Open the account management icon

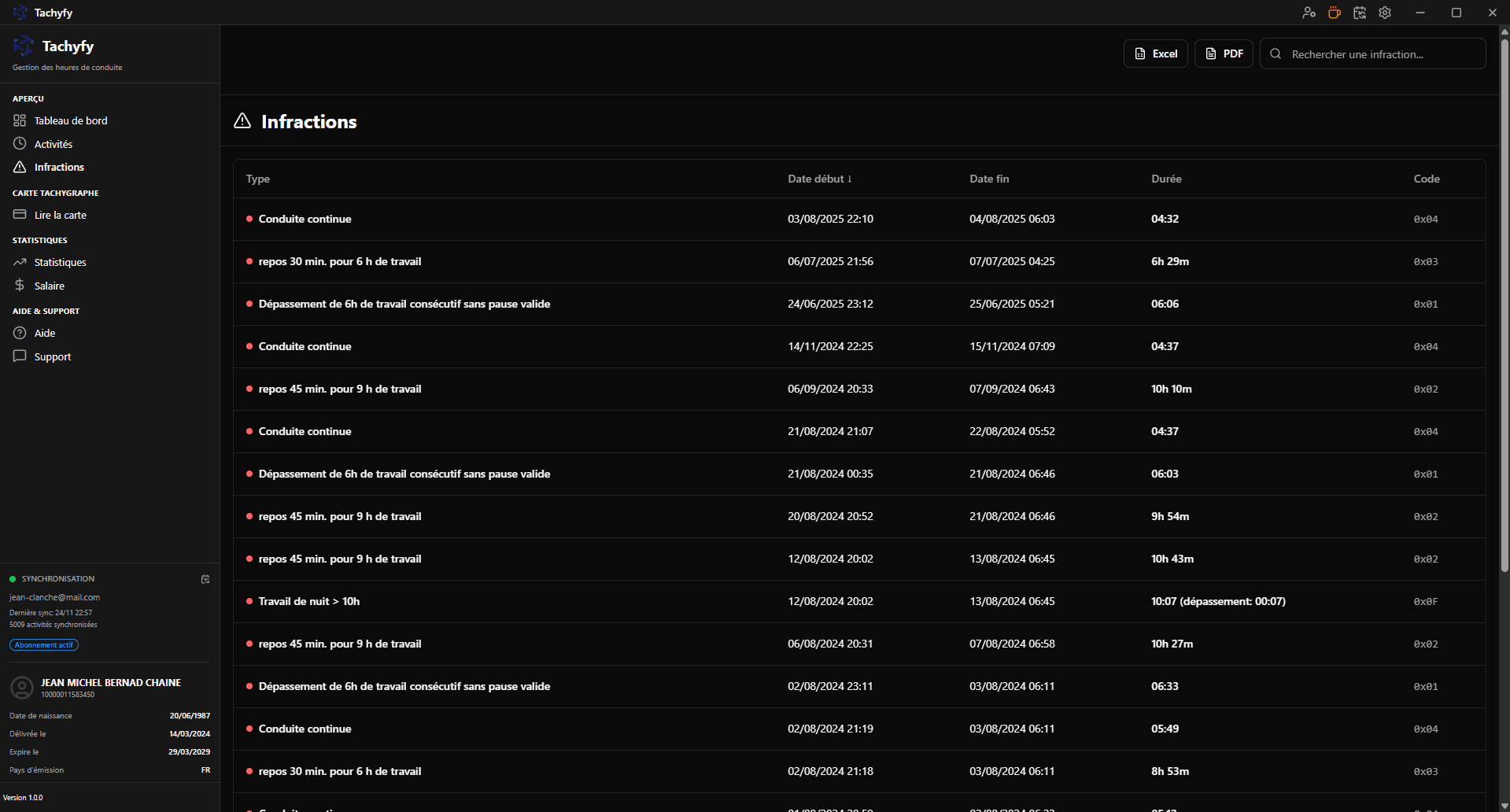1309,13
